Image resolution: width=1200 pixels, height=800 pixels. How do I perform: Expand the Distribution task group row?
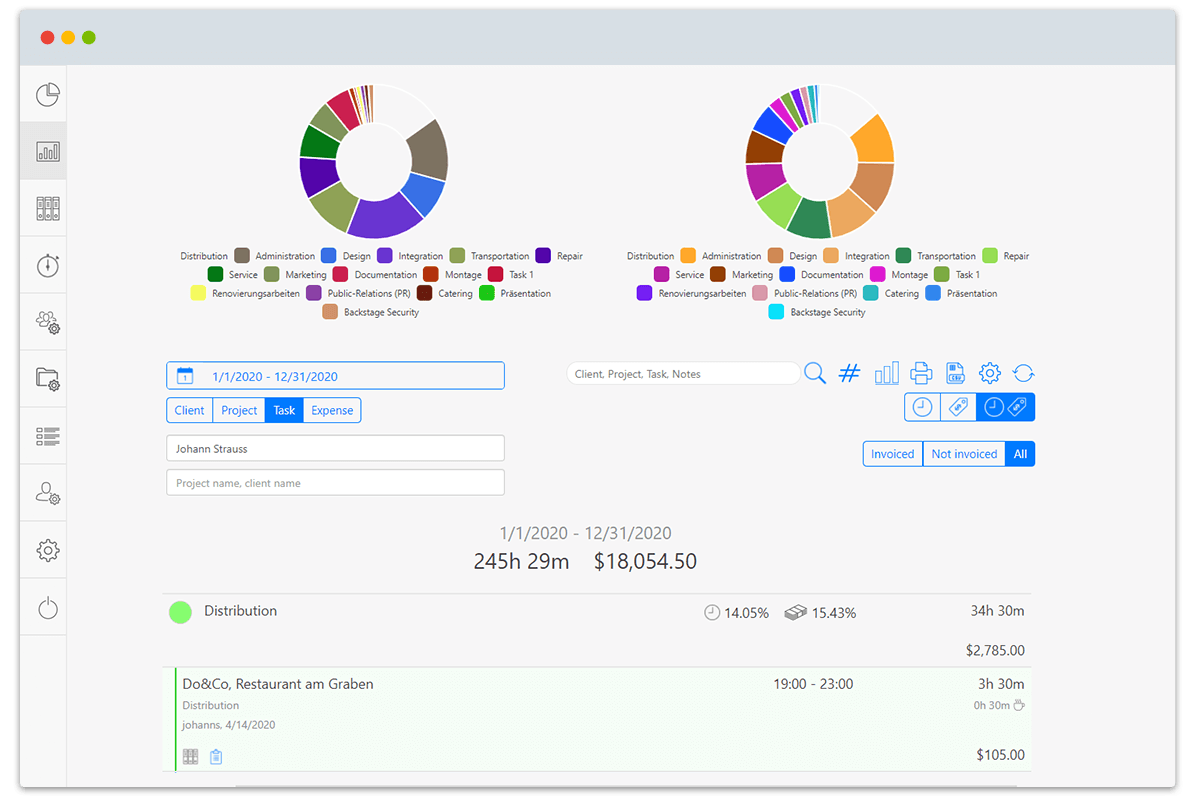(x=598, y=630)
